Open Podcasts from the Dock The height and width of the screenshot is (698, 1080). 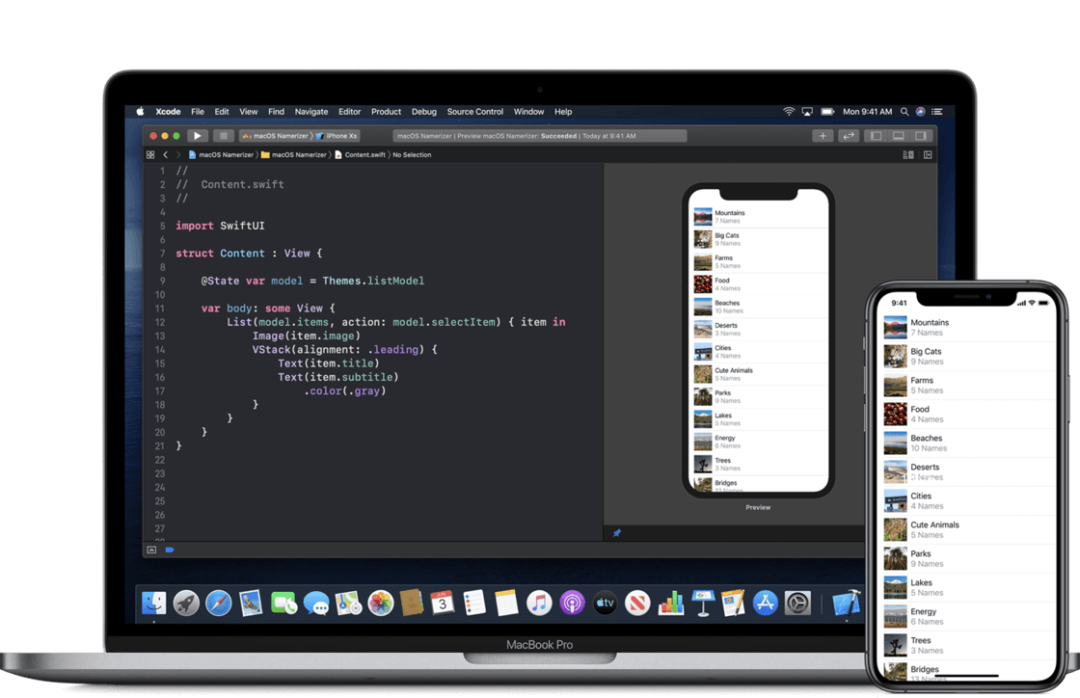tap(572, 603)
